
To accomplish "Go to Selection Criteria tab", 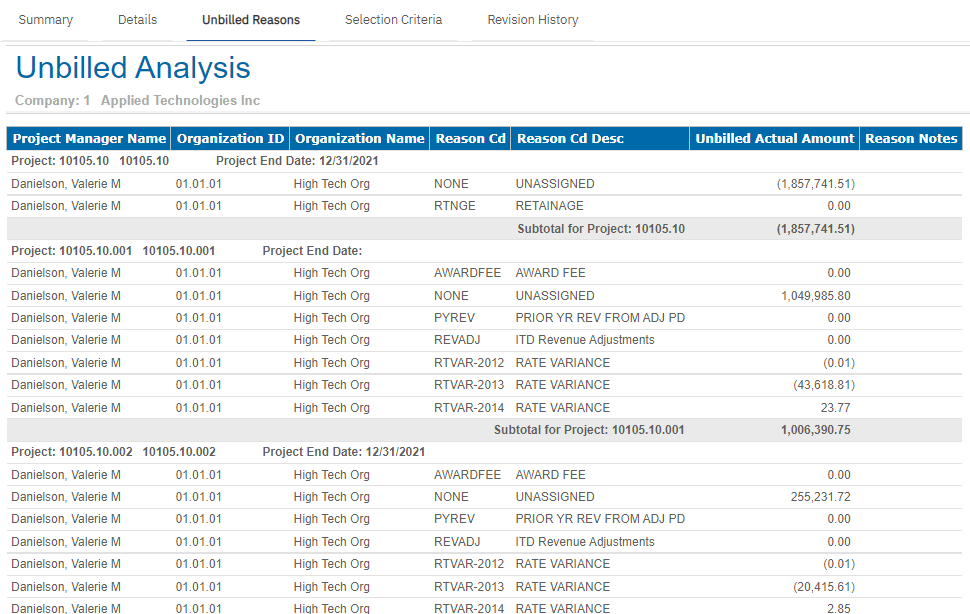I will pos(393,20).
